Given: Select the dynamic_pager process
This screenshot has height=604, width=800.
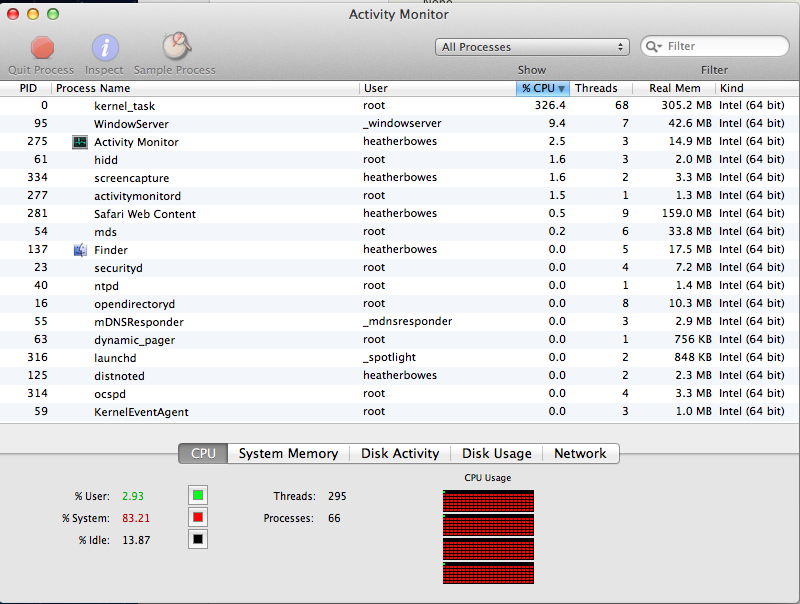Looking at the screenshot, I should point(134,340).
